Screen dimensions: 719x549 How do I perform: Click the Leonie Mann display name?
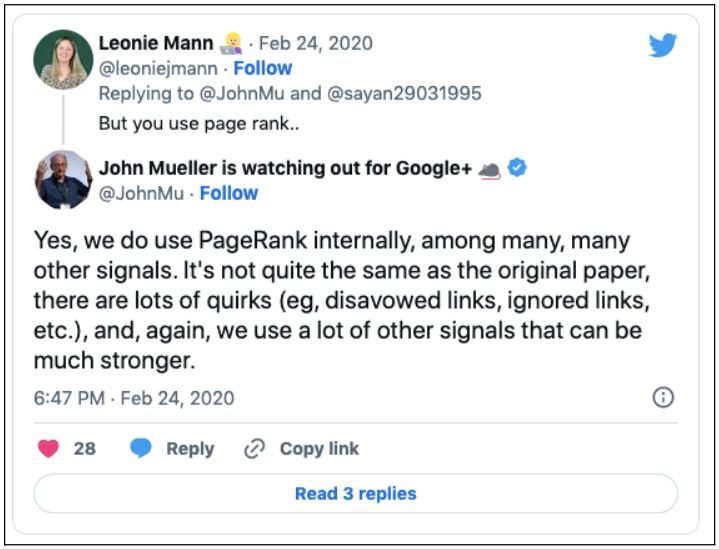coord(156,43)
